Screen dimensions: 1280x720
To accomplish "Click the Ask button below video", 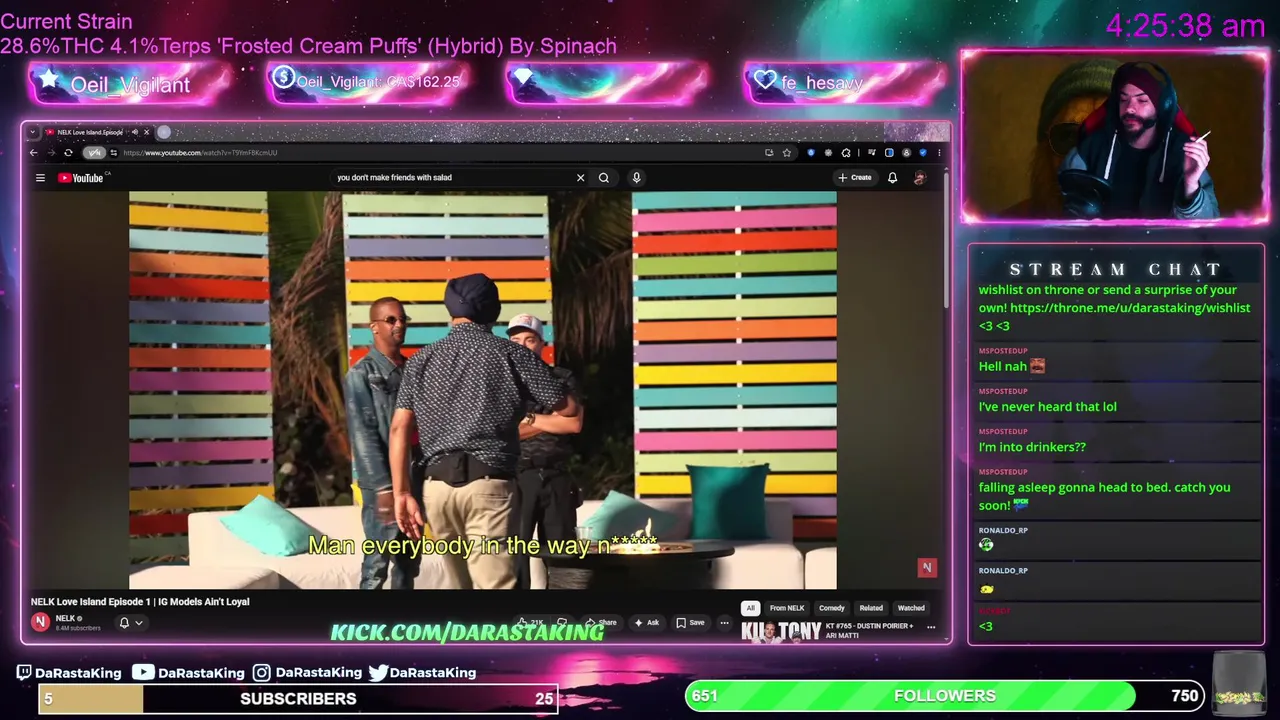I will 645,623.
